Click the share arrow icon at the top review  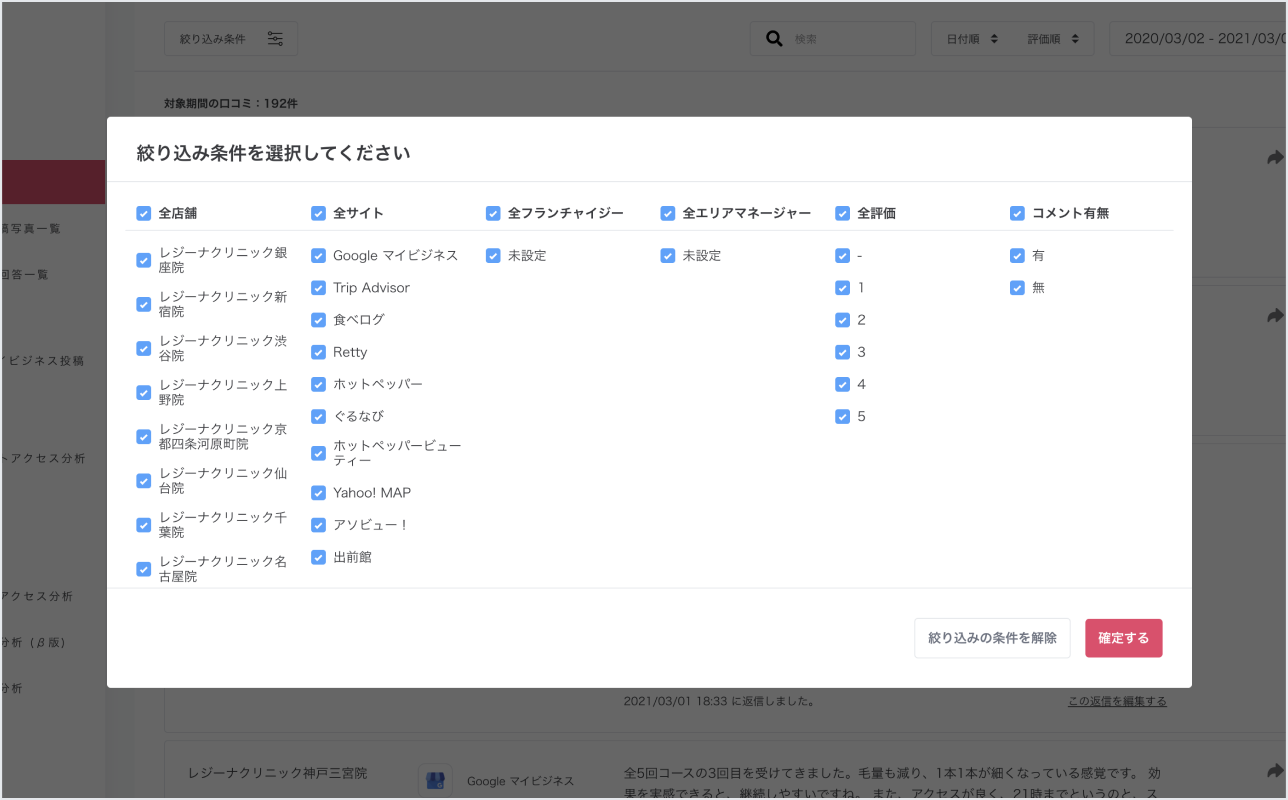click(x=1274, y=158)
